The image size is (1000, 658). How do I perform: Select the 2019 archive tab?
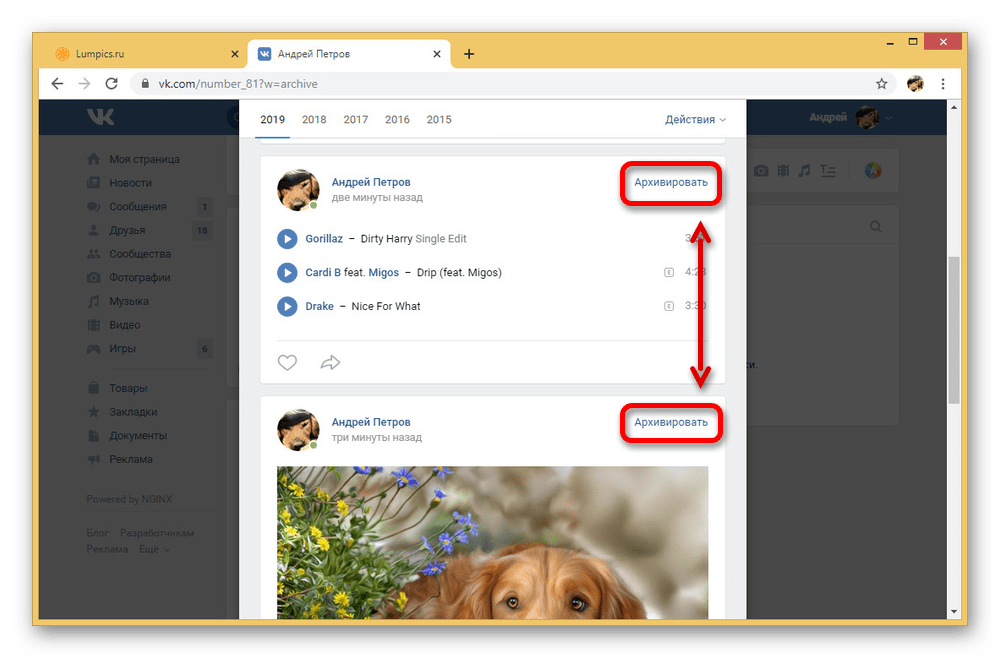[x=272, y=120]
